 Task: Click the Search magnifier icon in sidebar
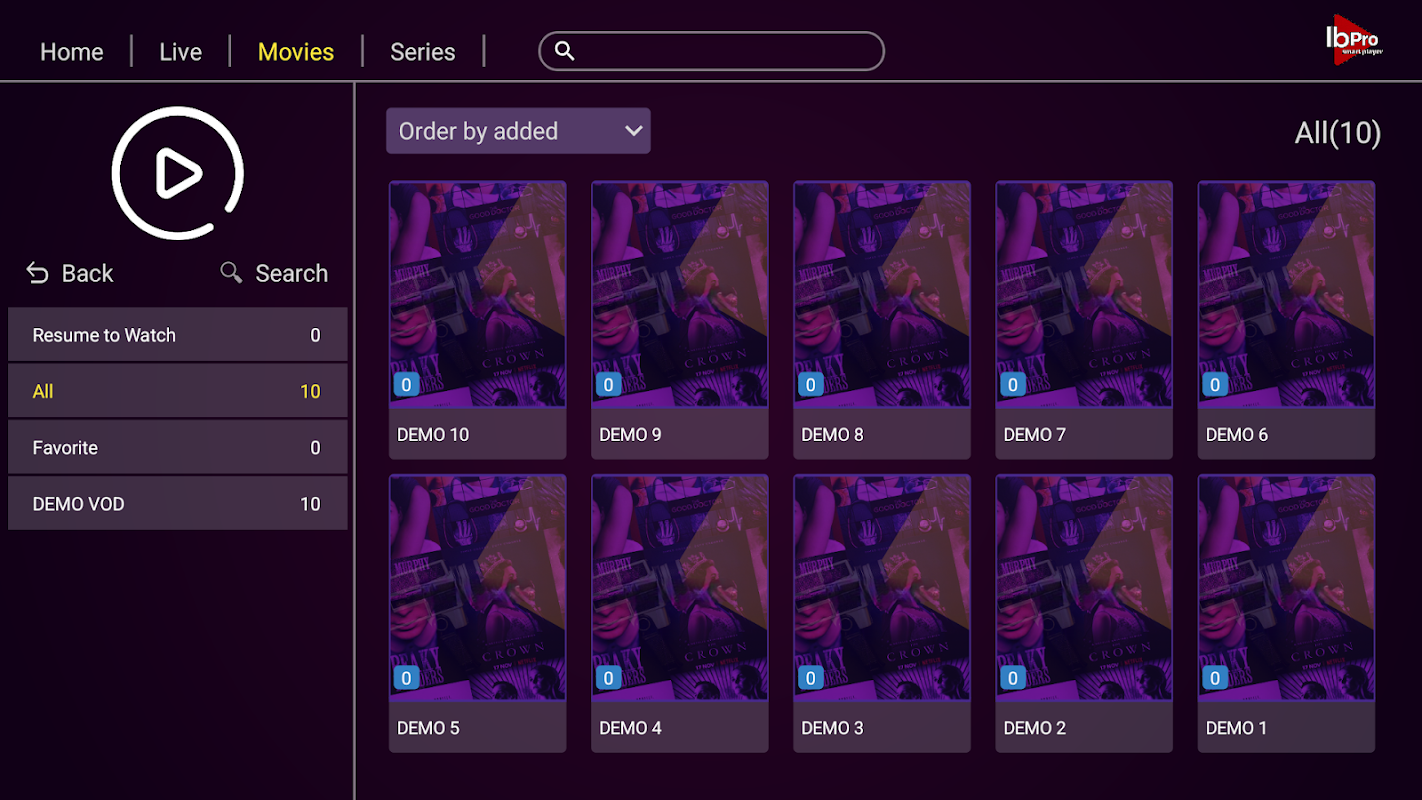coord(231,272)
